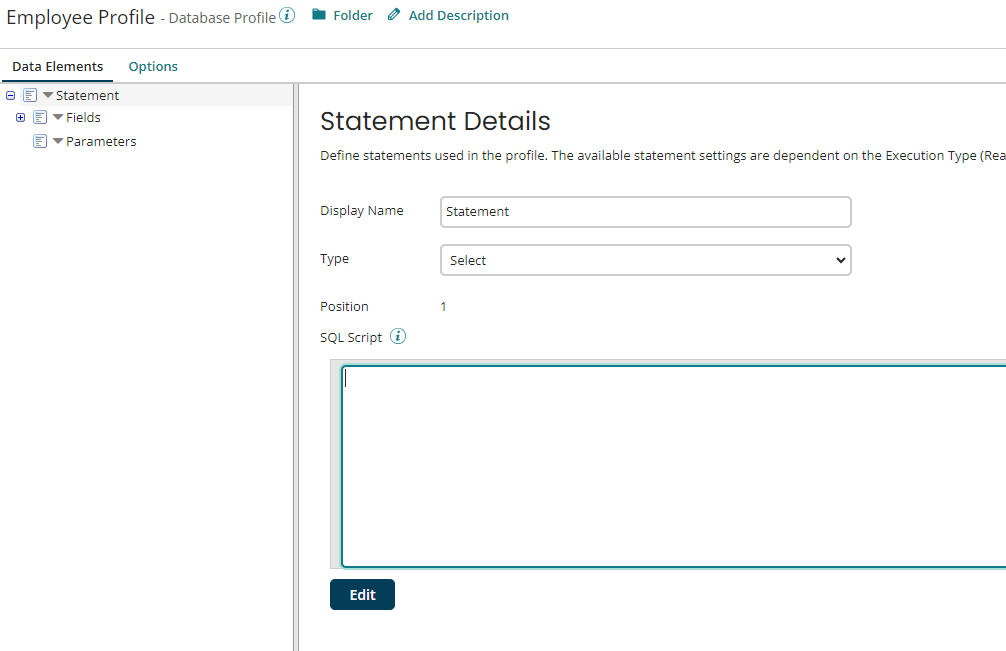Open the Type dropdown showing Select
The image size is (1006, 651).
645,260
